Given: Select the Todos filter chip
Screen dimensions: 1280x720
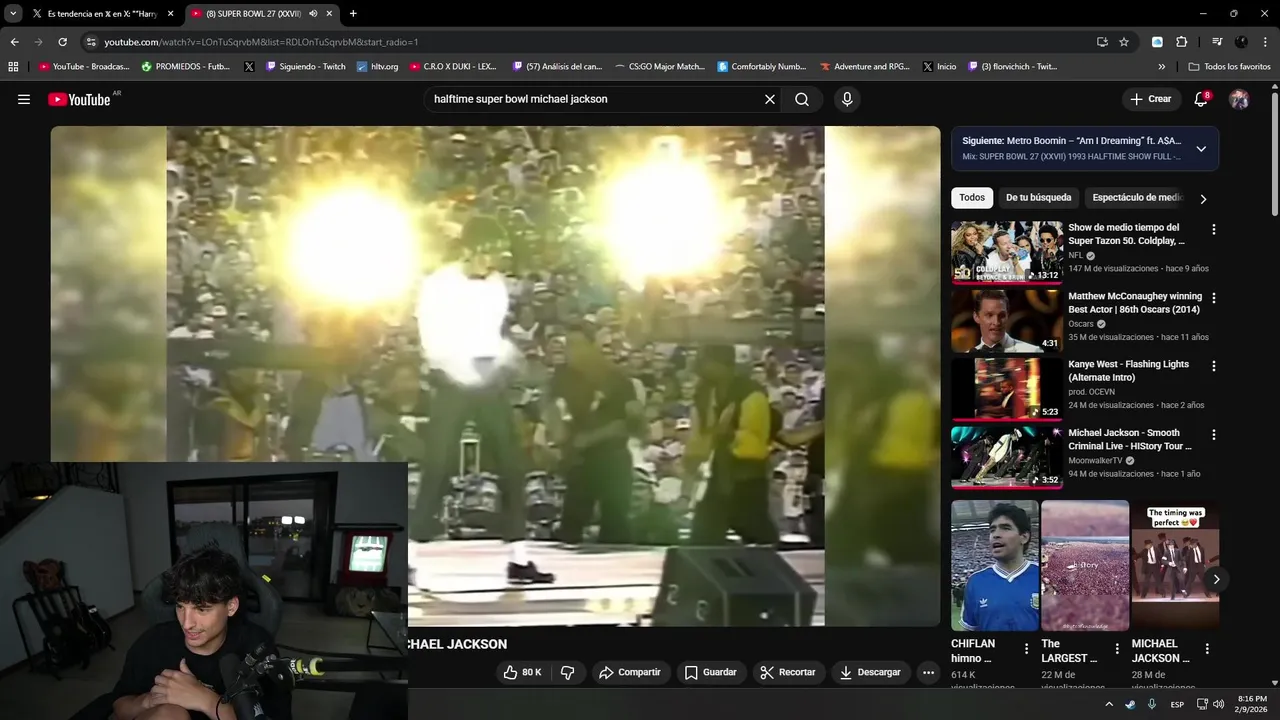Looking at the screenshot, I should (x=972, y=198).
